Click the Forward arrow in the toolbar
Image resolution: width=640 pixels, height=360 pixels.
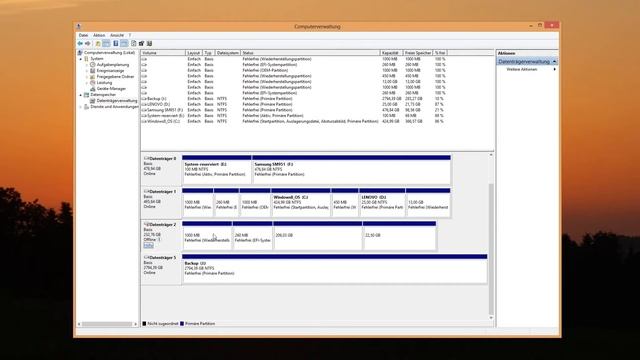click(88, 43)
